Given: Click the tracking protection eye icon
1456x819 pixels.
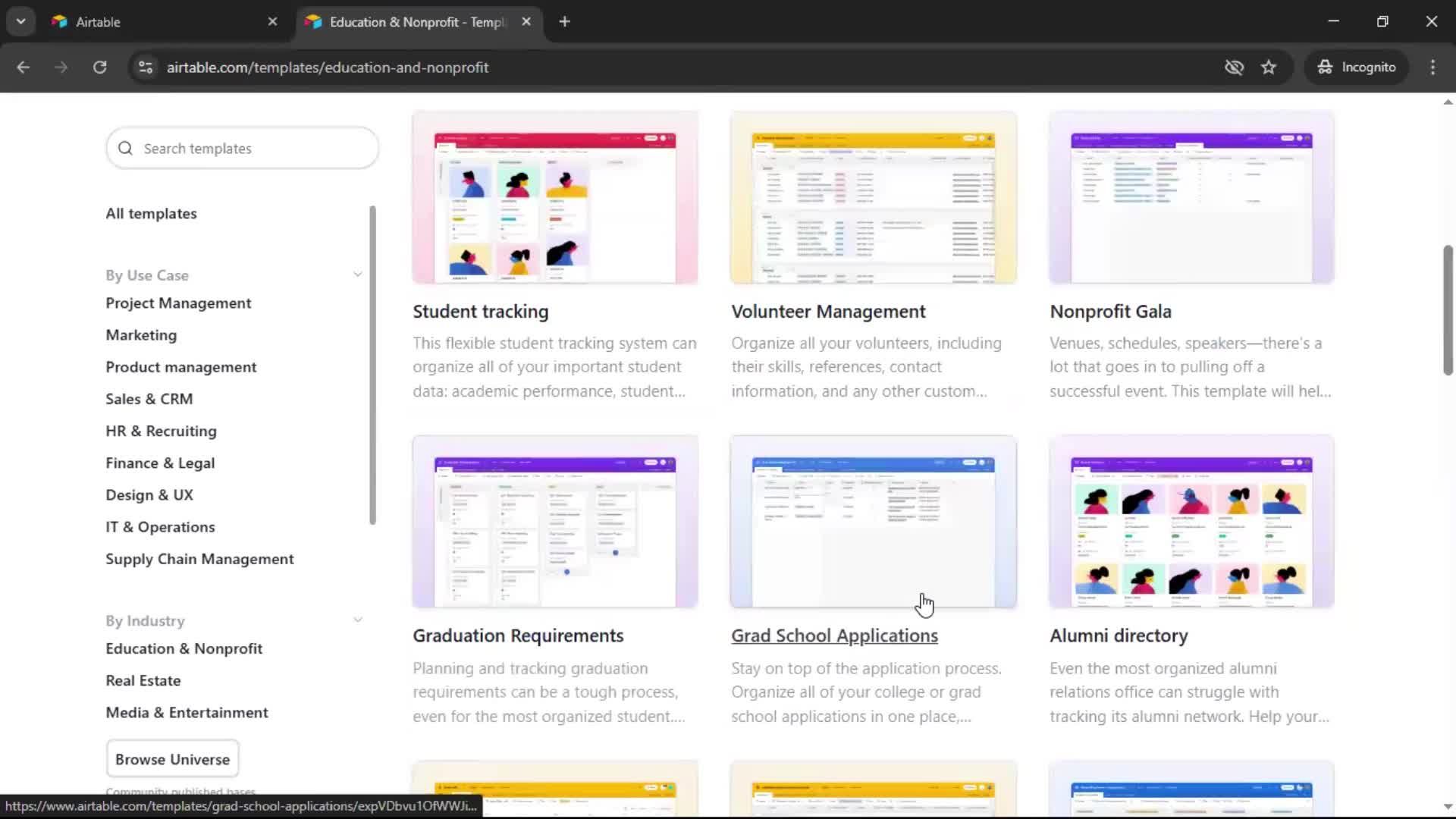Looking at the screenshot, I should point(1234,67).
